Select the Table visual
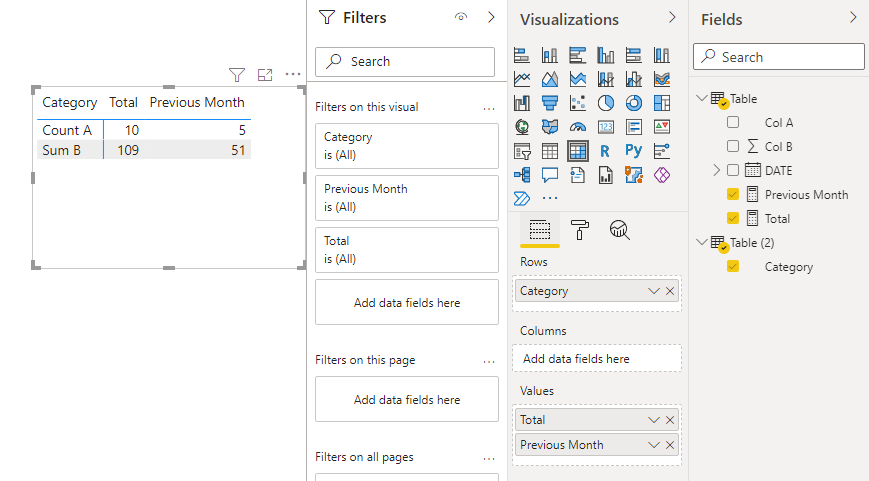869x481 pixels. (x=550, y=151)
